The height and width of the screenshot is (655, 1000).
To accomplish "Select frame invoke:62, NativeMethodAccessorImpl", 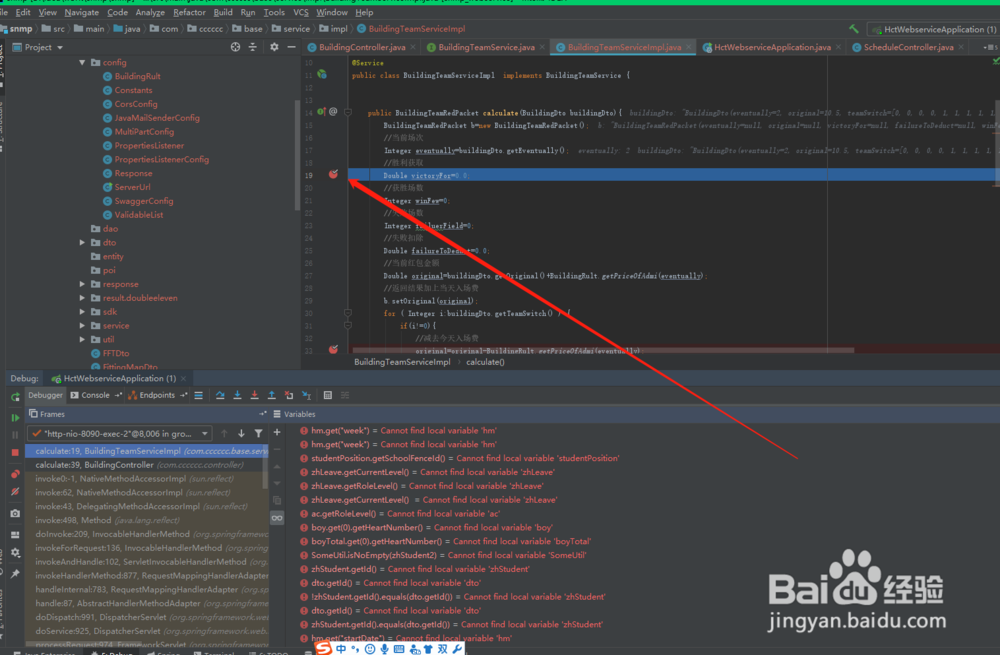I will click(147, 492).
